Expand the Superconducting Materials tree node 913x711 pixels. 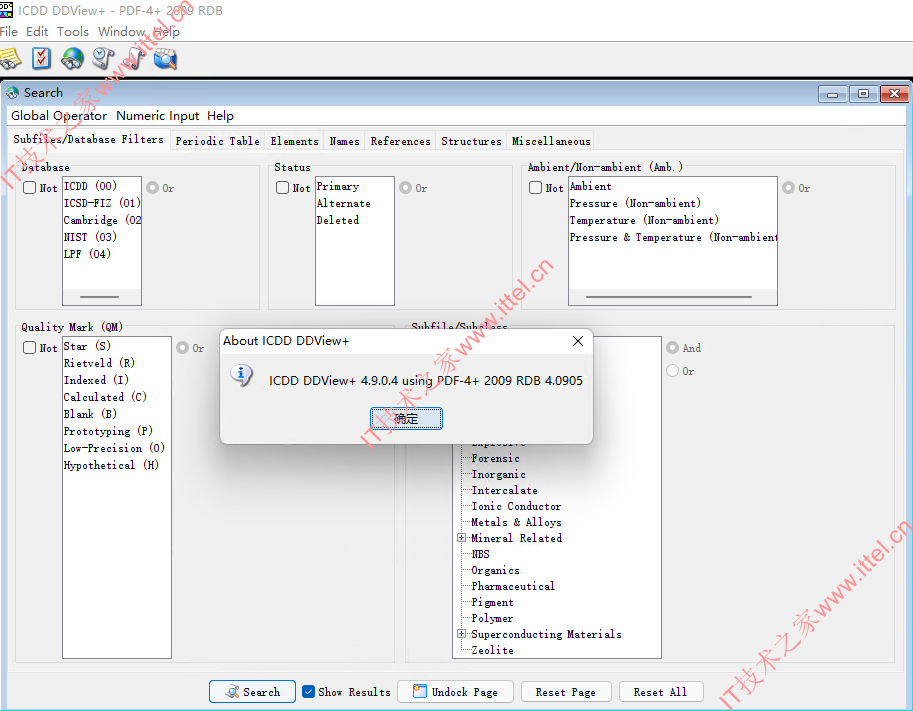pos(461,634)
